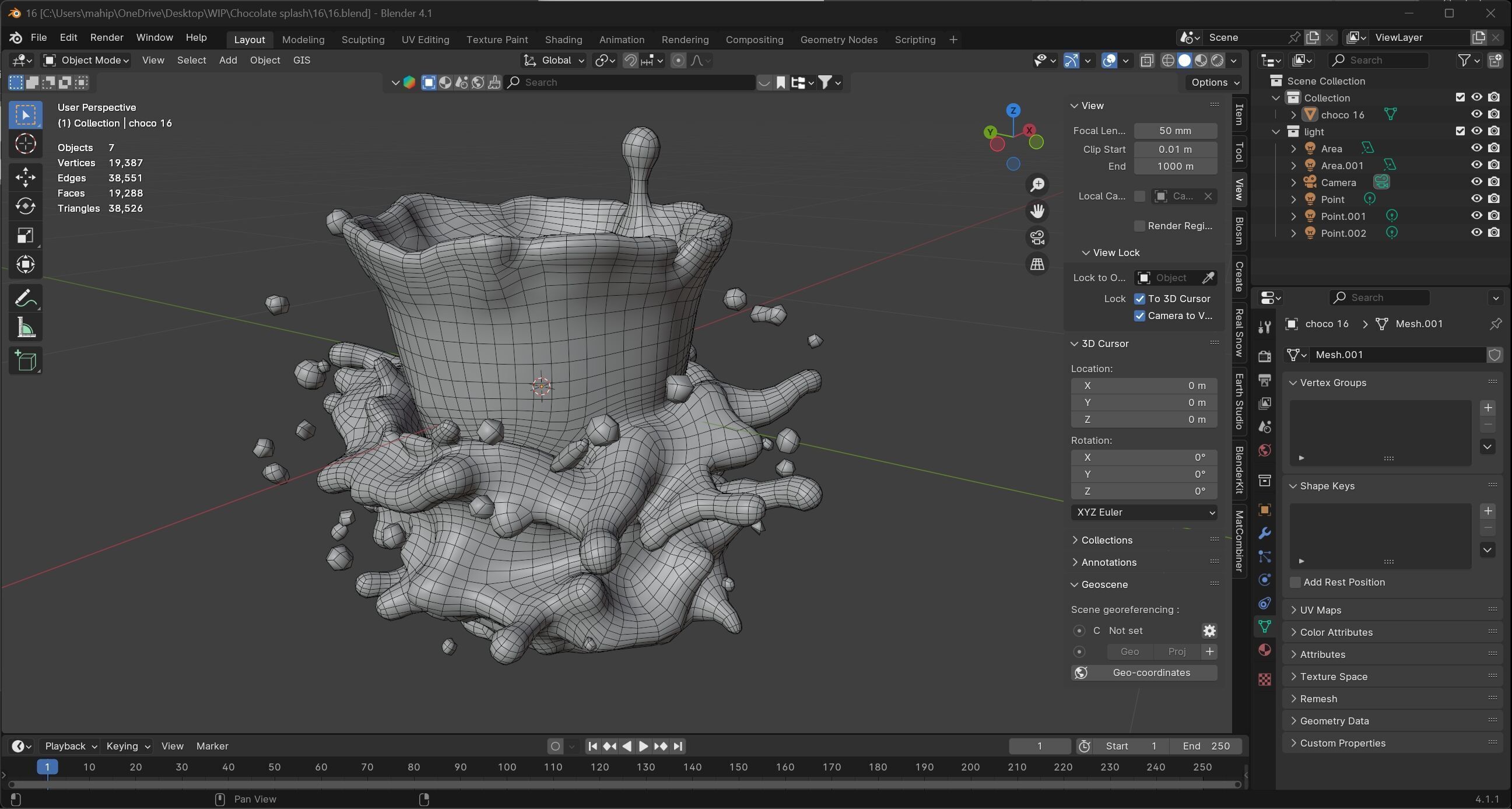Toggle X-ray viewport mode
Image resolution: width=1512 pixels, height=809 pixels.
pos(1146,61)
